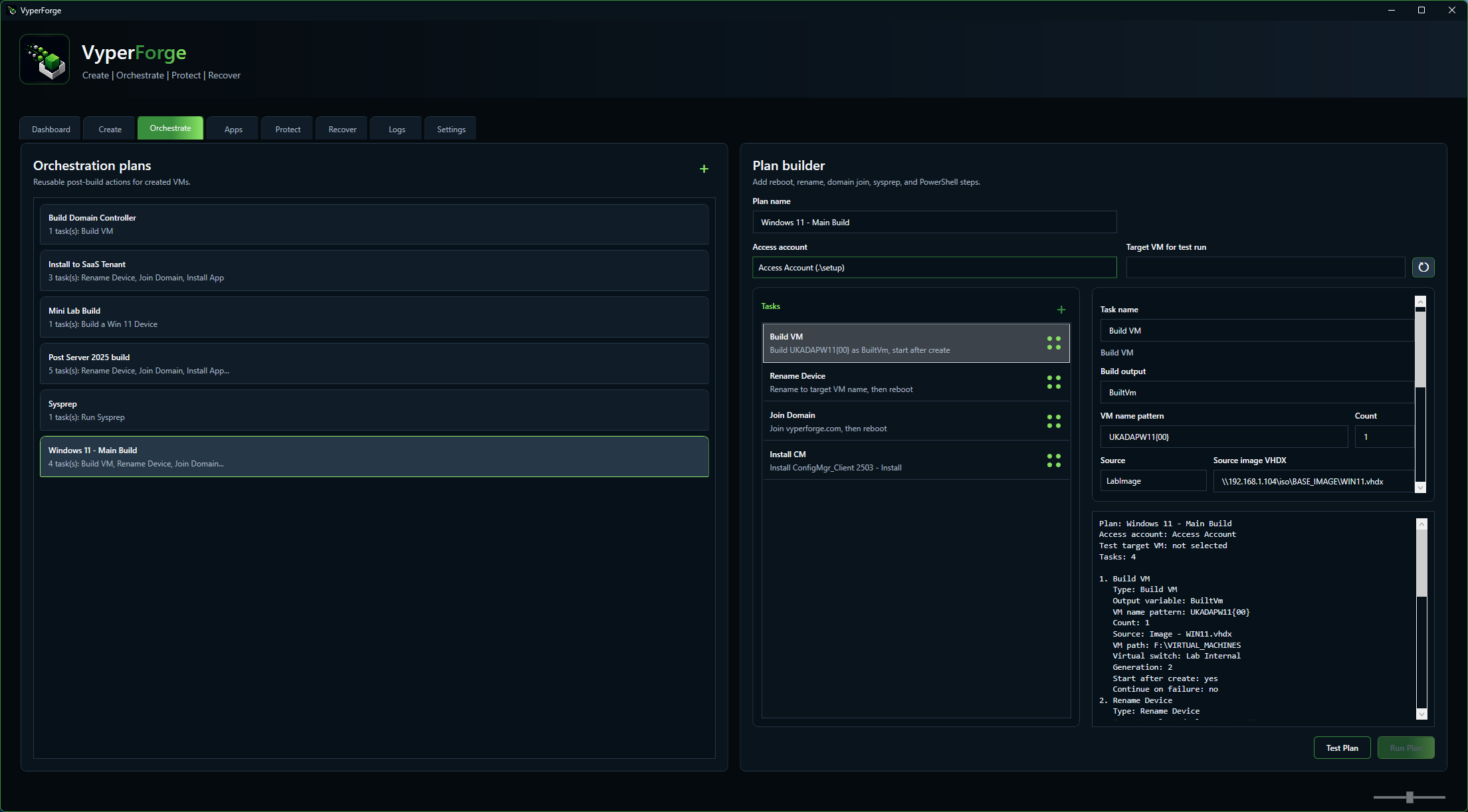Grab the drag handle for Build VM task

click(1053, 343)
